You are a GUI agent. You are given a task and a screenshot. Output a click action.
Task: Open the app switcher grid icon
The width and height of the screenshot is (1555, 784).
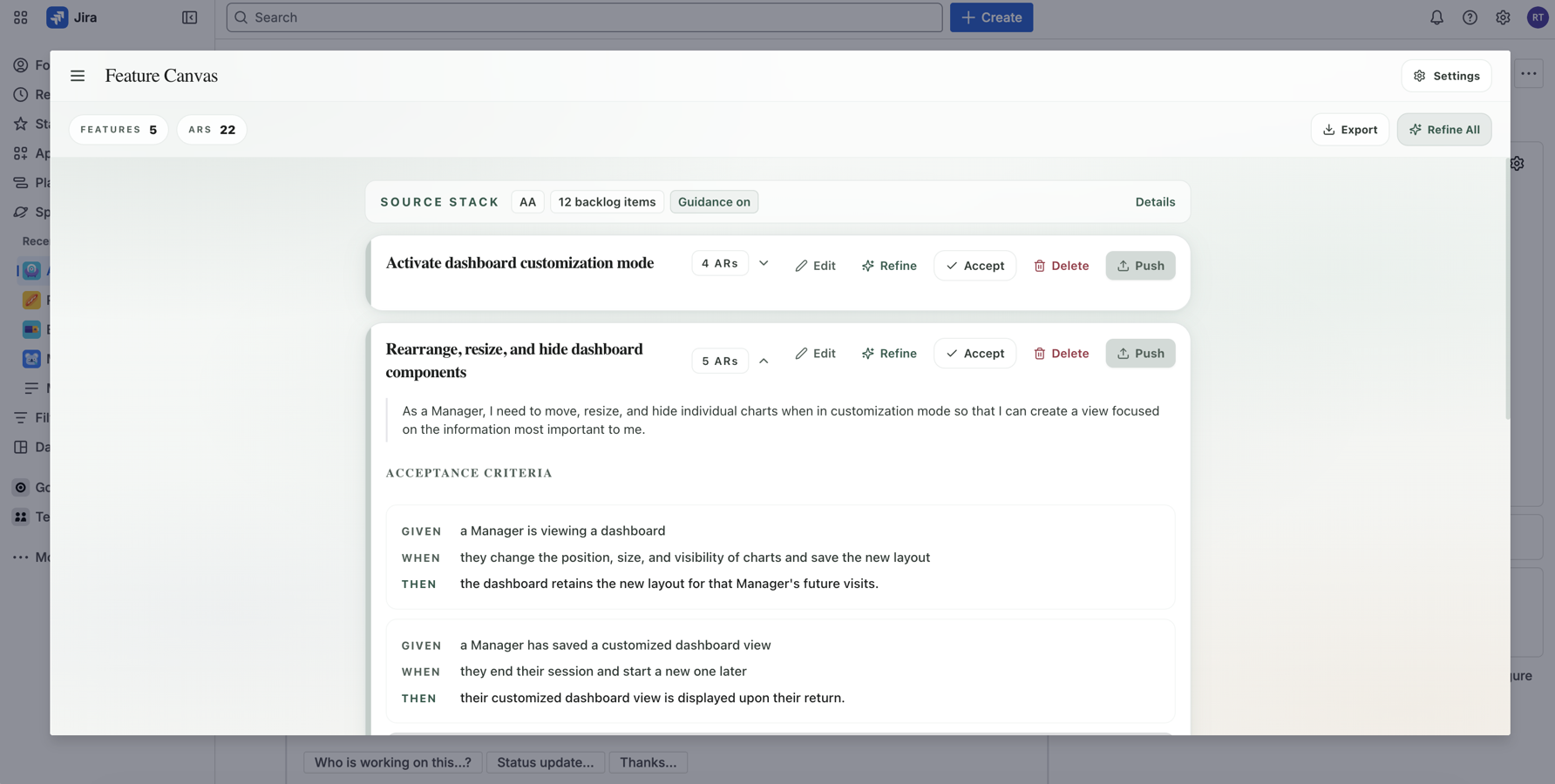[21, 17]
